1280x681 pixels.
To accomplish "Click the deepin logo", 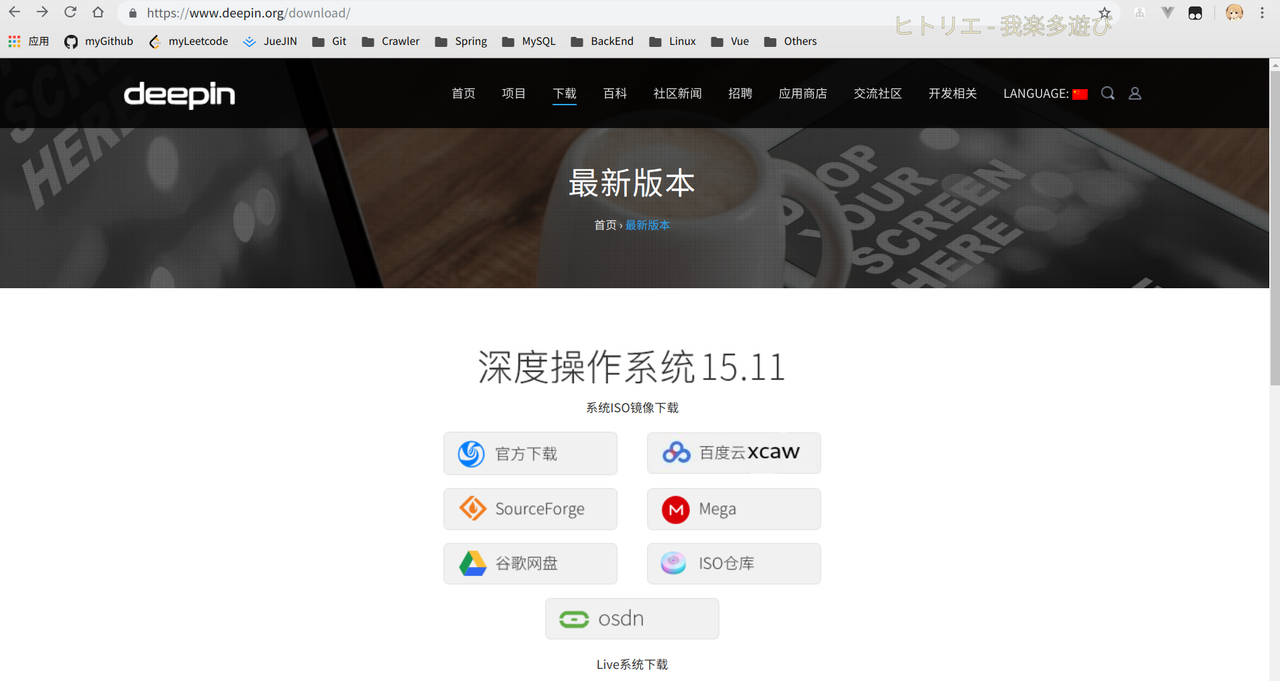I will pyautogui.click(x=179, y=95).
